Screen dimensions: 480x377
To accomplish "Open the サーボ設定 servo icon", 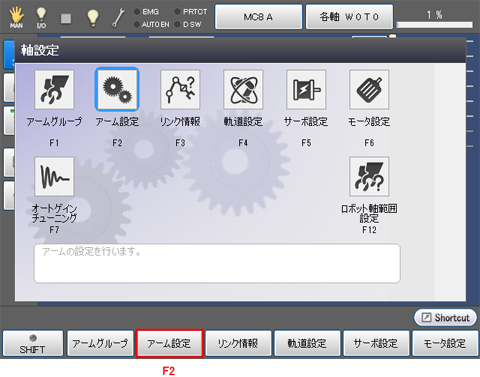I will [306, 90].
